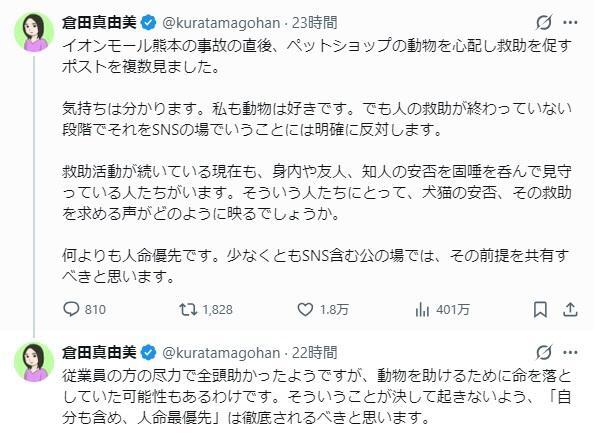Image resolution: width=595 pixels, height=443 pixels.
Task: Click the Grok icon on the second post
Action: pos(544,353)
